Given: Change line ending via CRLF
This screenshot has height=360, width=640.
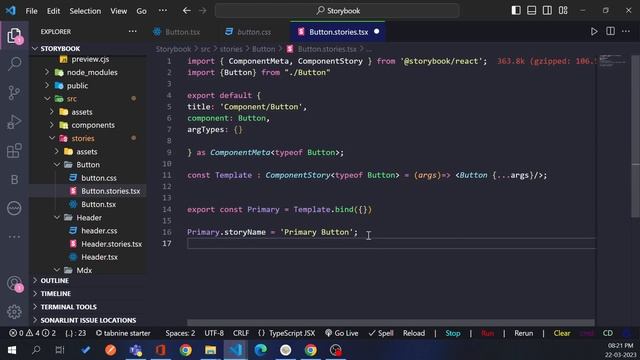Looking at the screenshot, I should 241,333.
